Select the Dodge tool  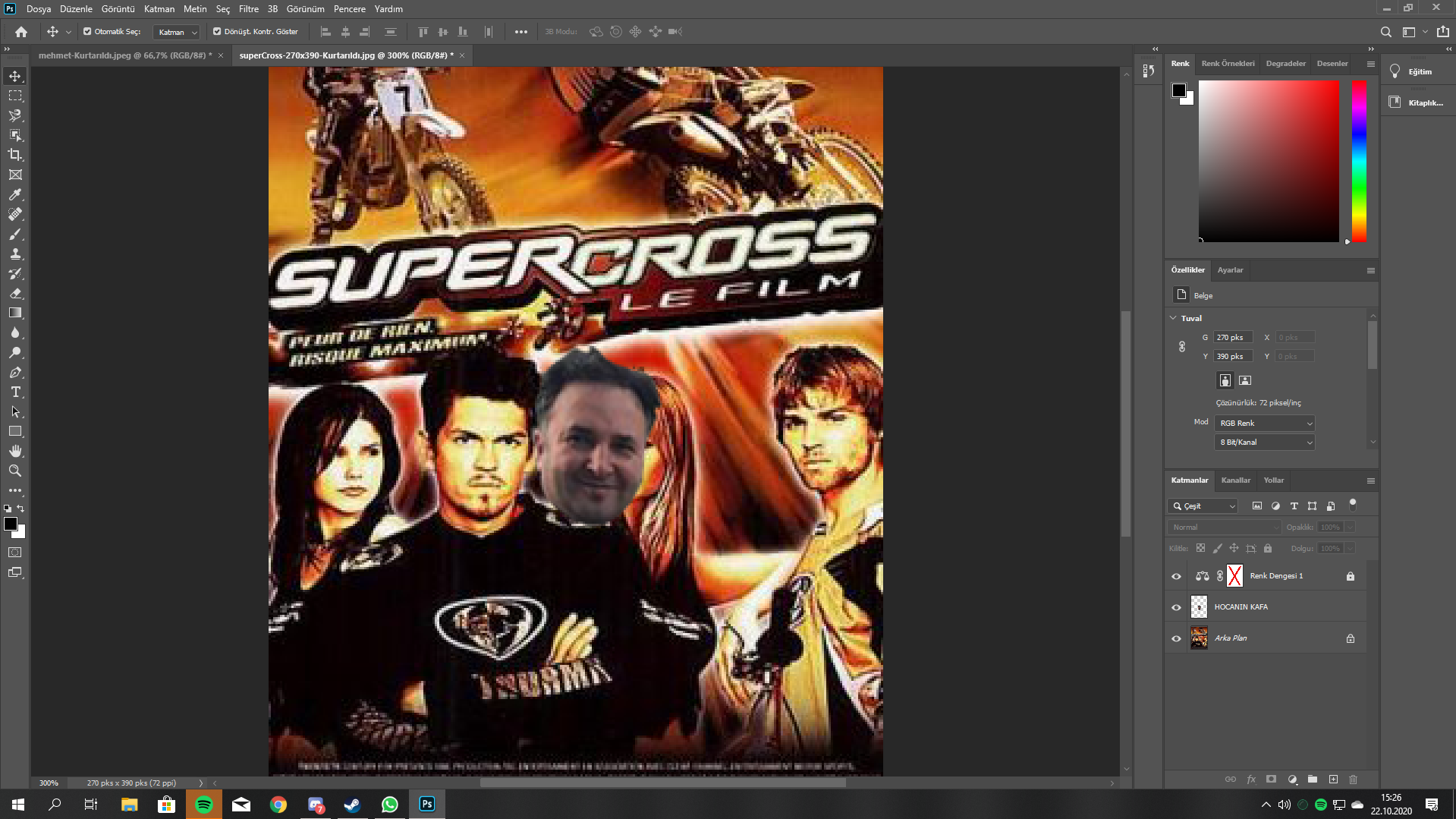point(15,352)
